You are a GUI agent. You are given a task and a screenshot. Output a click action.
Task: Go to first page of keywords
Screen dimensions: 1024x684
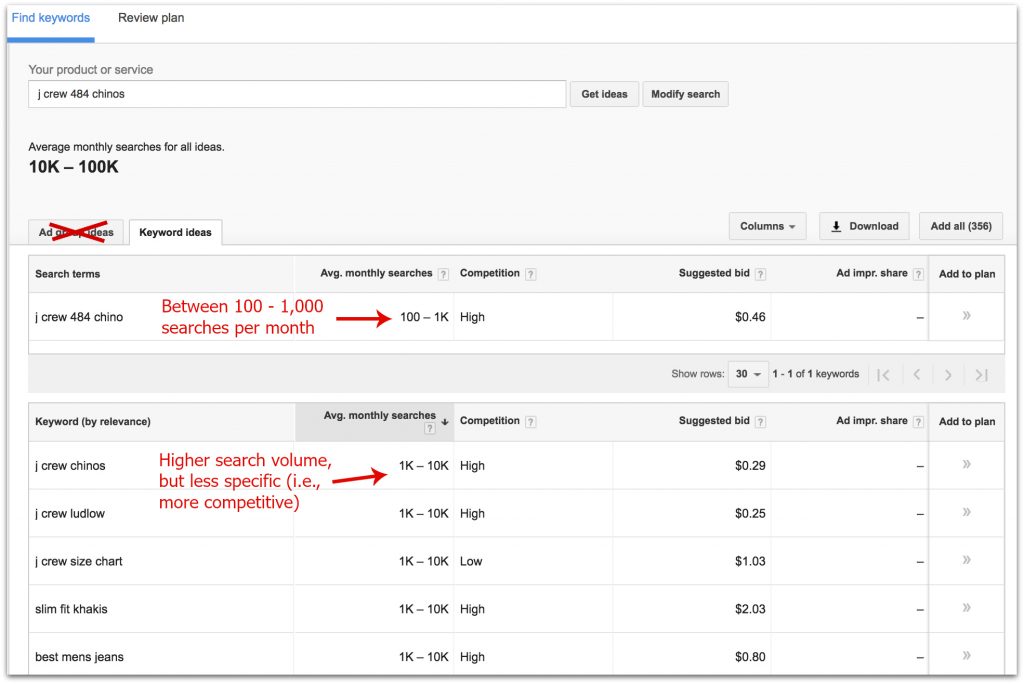(884, 374)
